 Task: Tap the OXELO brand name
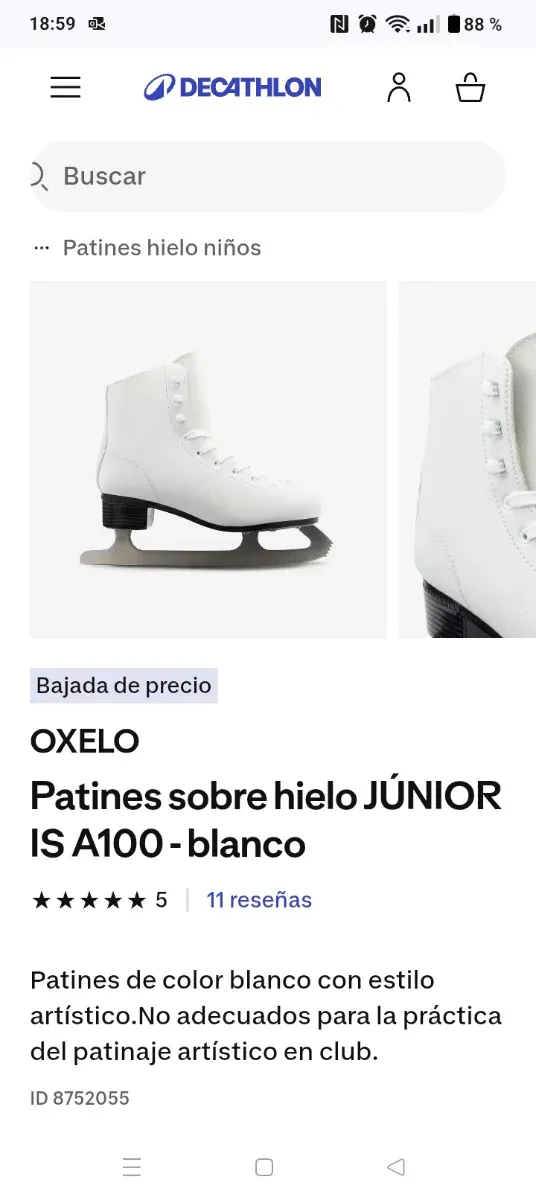pyautogui.click(x=85, y=741)
